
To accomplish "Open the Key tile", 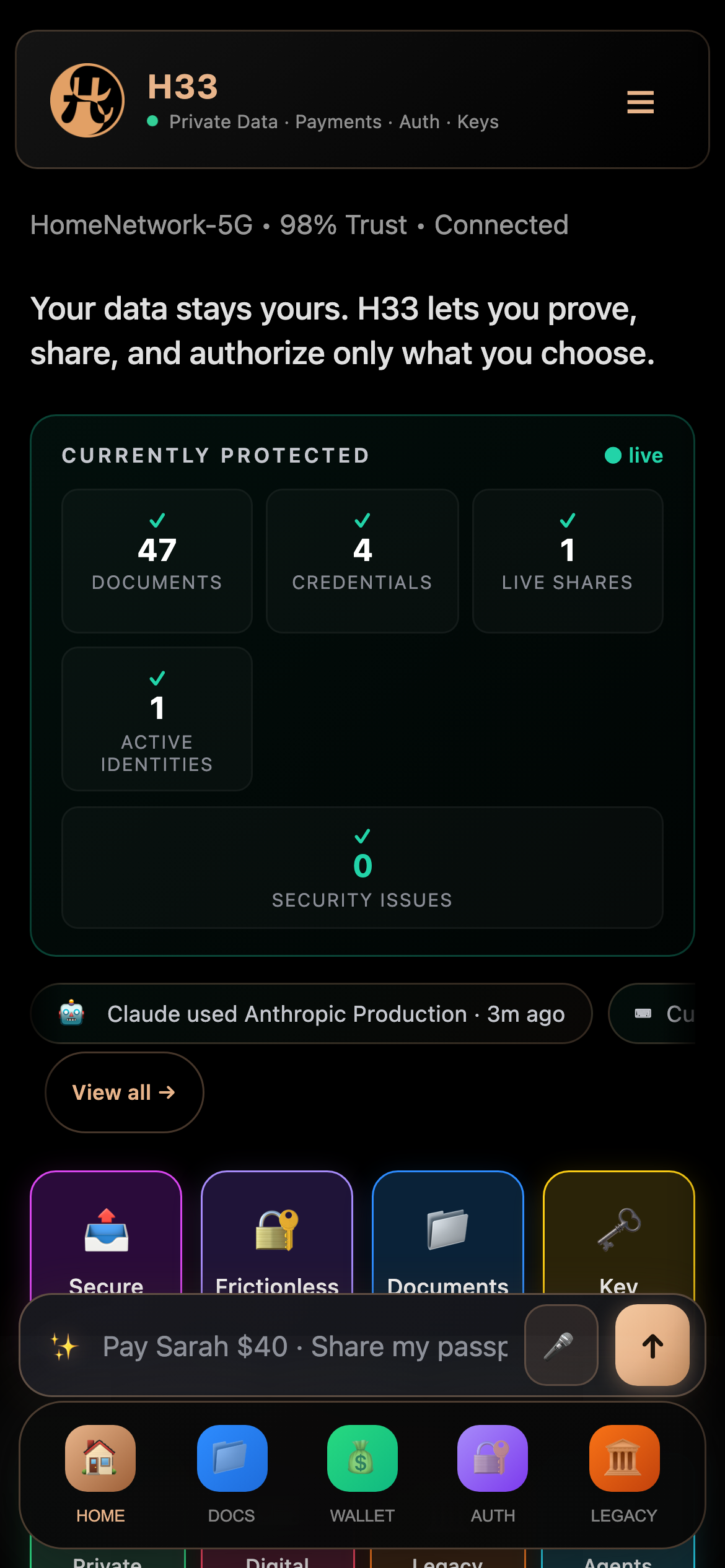I will [x=619, y=1232].
